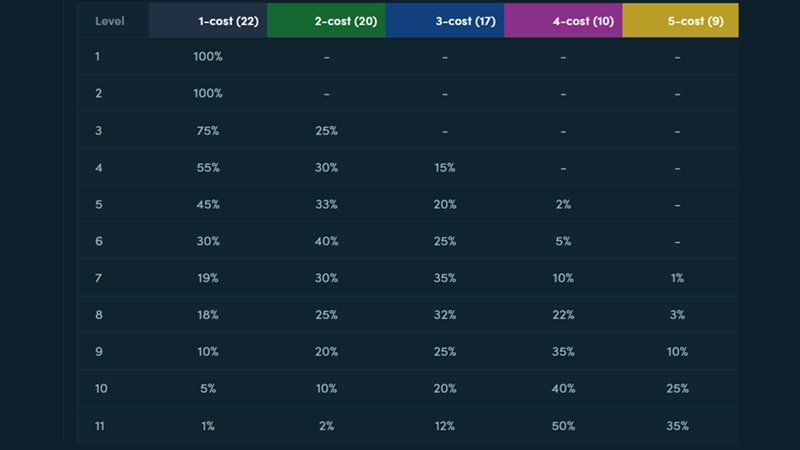Select the 75% cell in Level 3
The width and height of the screenshot is (800, 450).
208,131
